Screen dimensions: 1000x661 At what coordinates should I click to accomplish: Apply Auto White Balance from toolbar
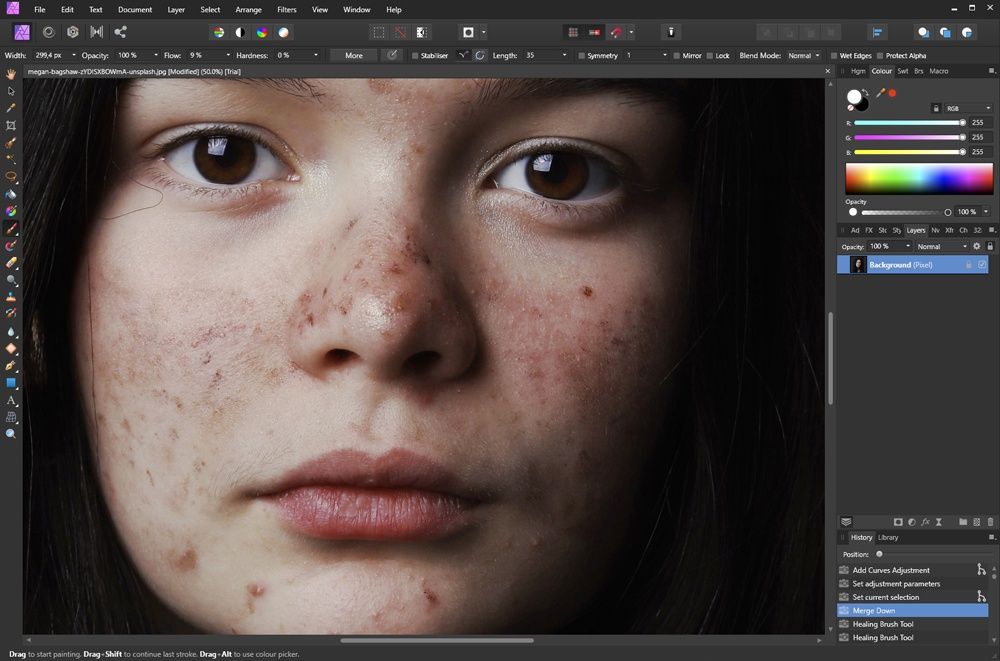click(x=283, y=32)
